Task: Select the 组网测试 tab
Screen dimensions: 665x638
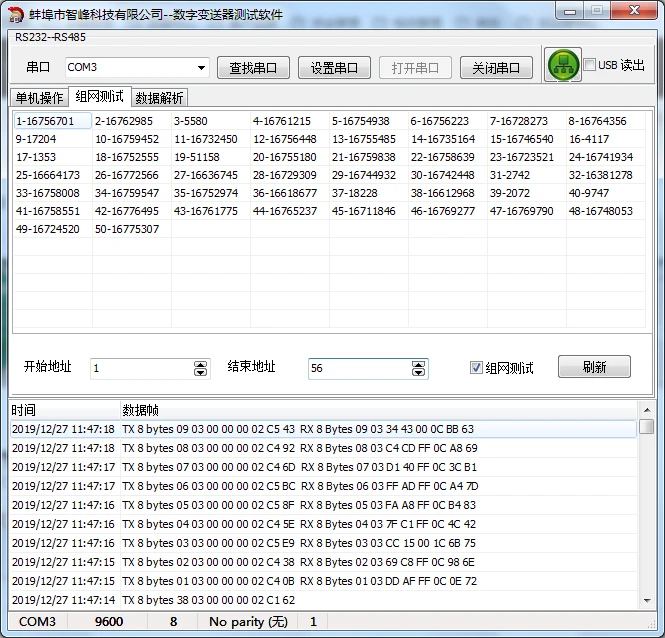Action: [x=100, y=96]
